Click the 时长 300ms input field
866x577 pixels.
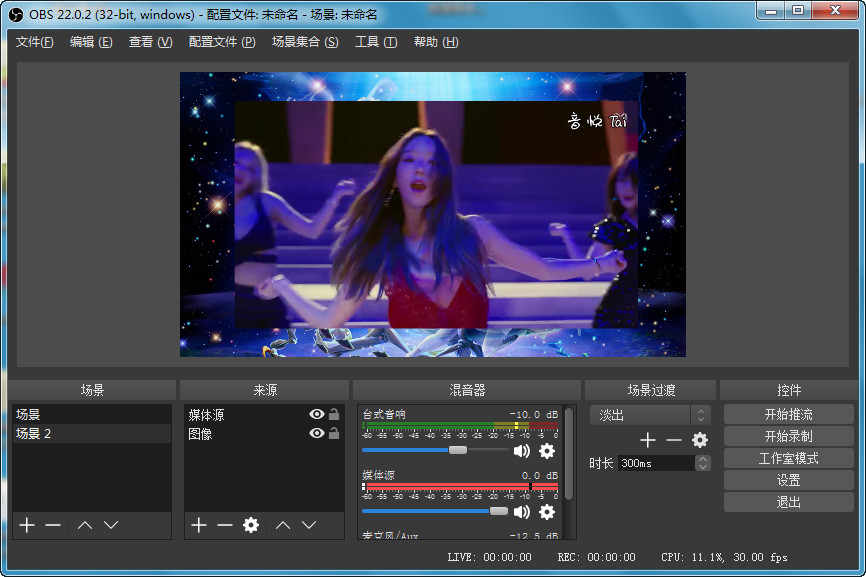[657, 463]
